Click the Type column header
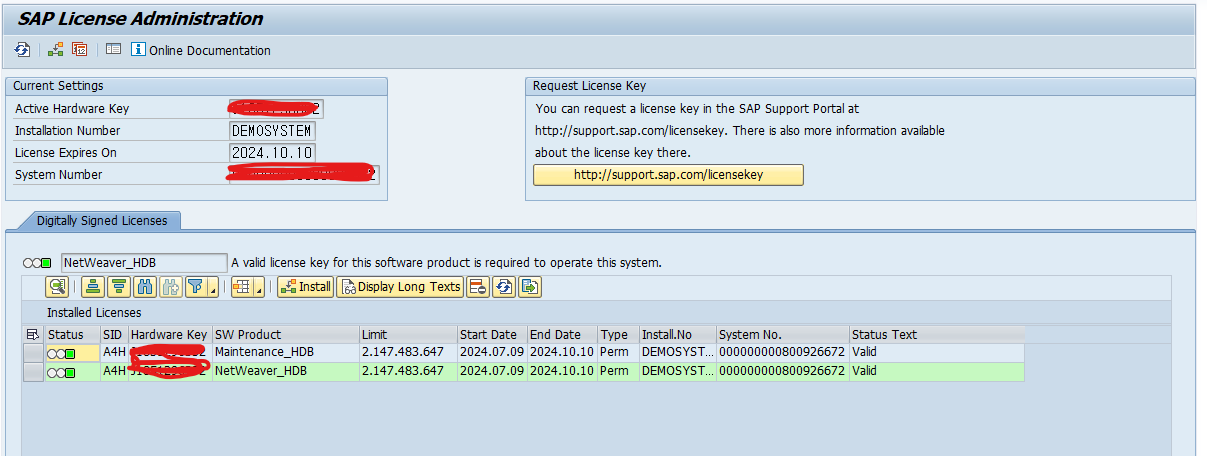The image size is (1207, 456). [617, 334]
